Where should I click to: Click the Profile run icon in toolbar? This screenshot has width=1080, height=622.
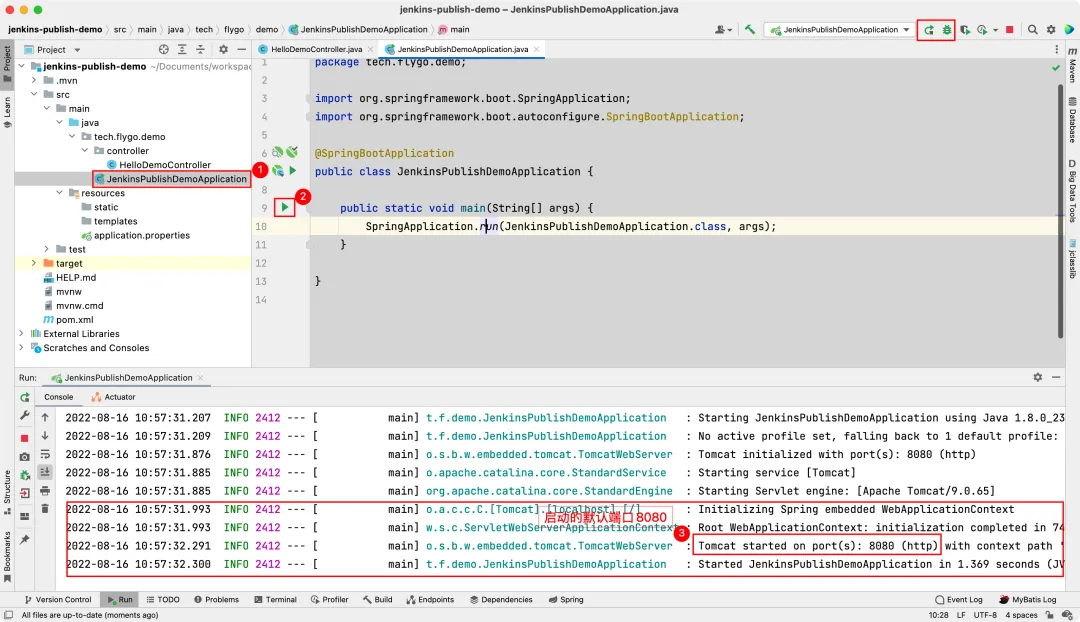coord(982,30)
